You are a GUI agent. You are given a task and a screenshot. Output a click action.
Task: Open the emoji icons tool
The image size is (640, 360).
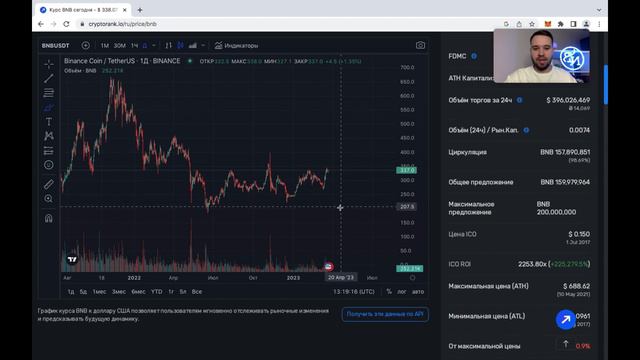(49, 165)
